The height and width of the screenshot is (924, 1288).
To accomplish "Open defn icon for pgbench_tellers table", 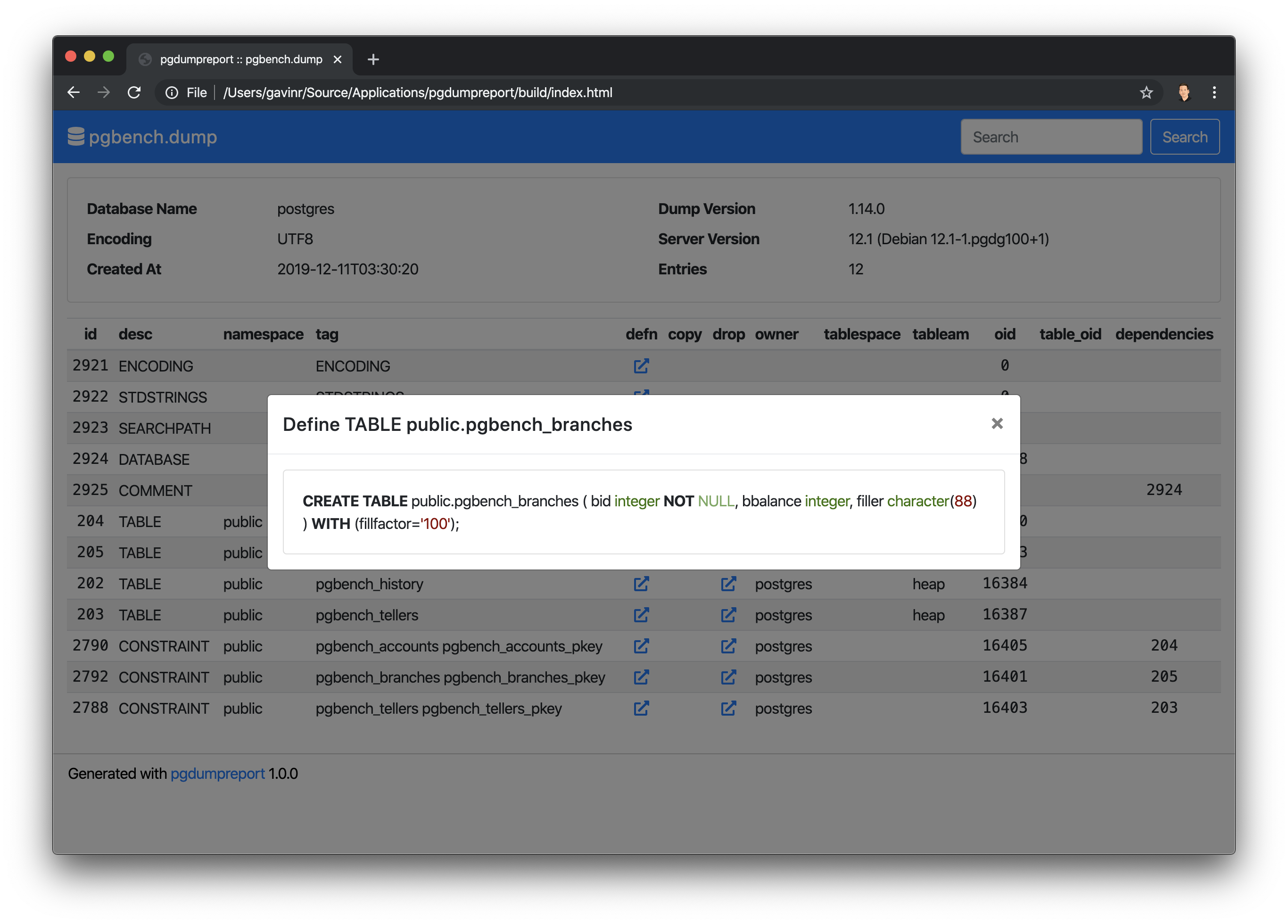I will [x=641, y=615].
